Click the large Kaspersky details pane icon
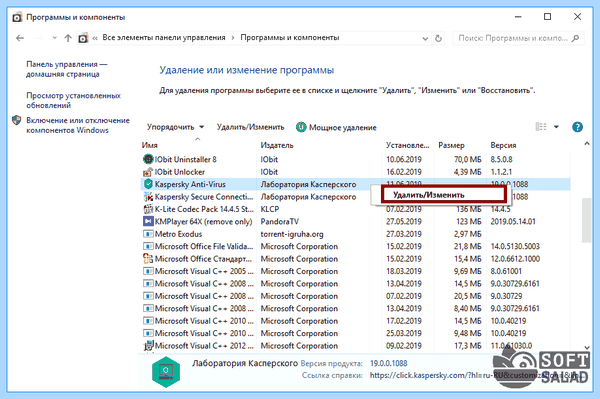The image size is (600, 399). pyautogui.click(x=166, y=372)
